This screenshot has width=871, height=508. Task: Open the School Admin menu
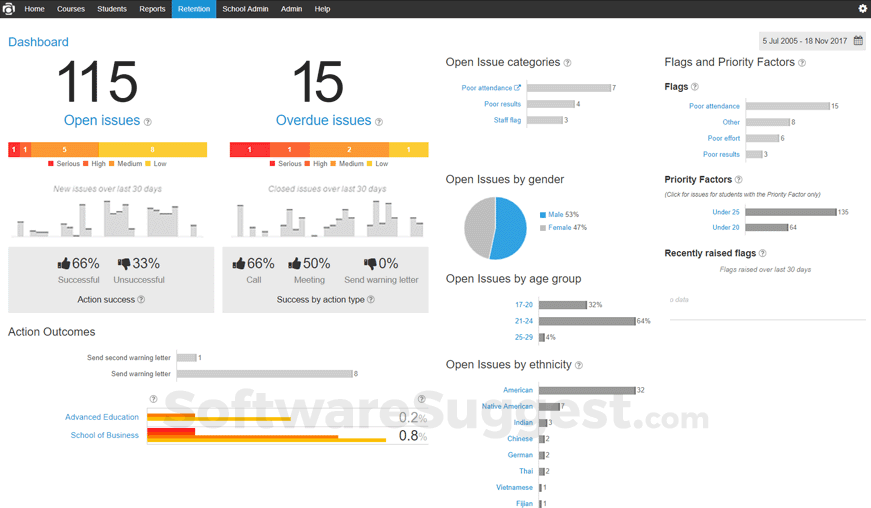coord(245,9)
